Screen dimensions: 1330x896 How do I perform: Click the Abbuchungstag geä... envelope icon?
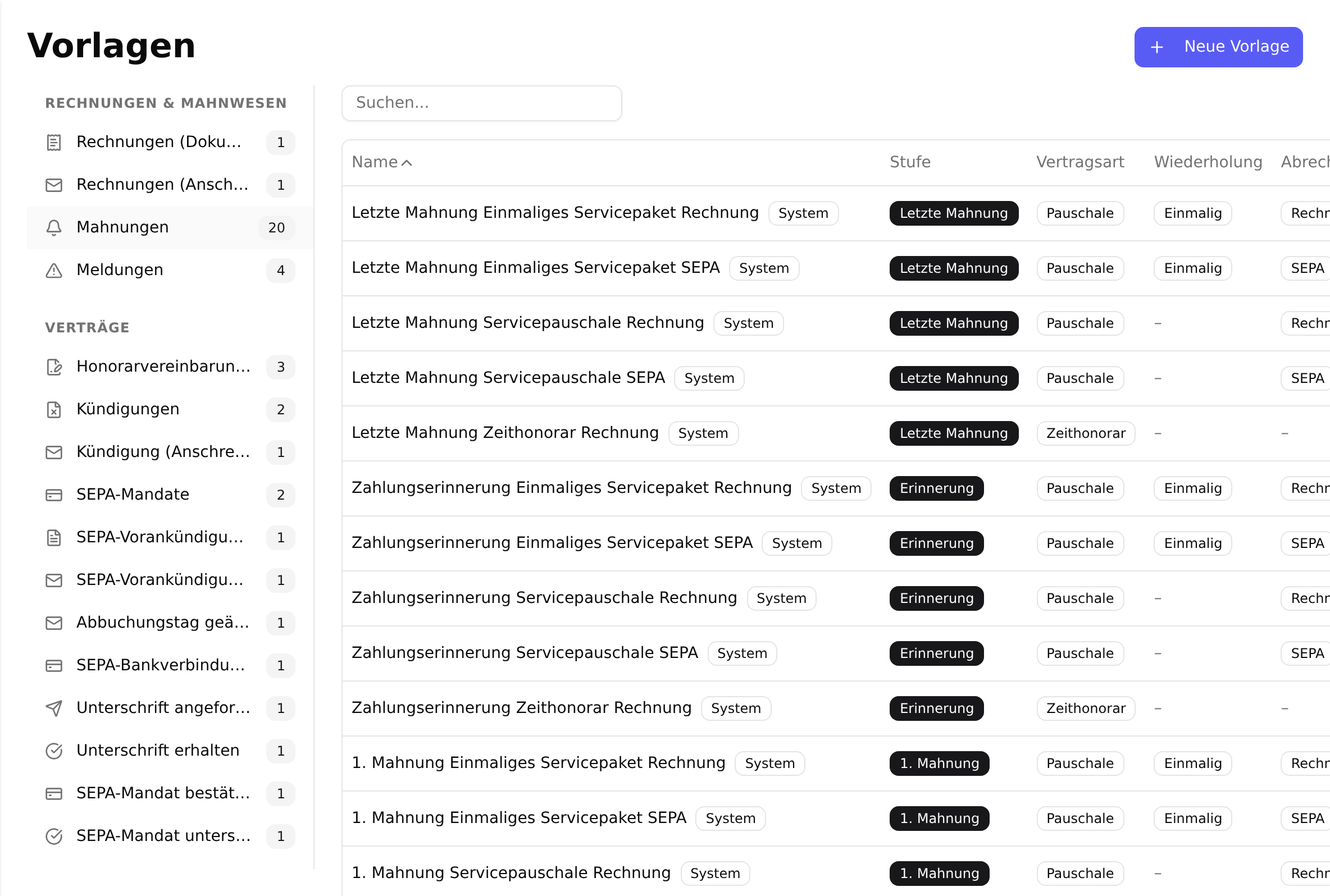(54, 623)
